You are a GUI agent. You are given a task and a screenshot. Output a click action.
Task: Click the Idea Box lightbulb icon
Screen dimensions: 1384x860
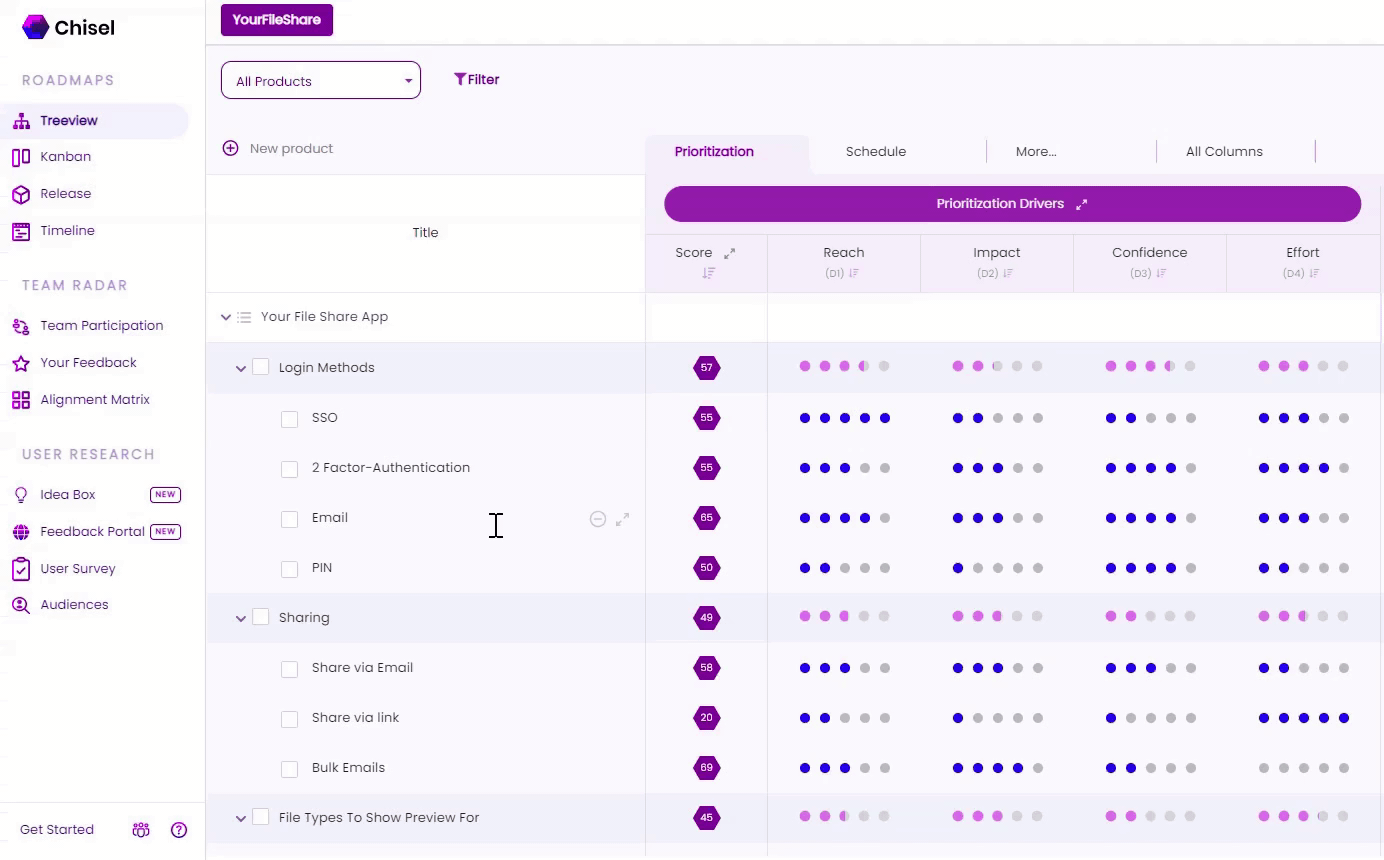[21, 495]
